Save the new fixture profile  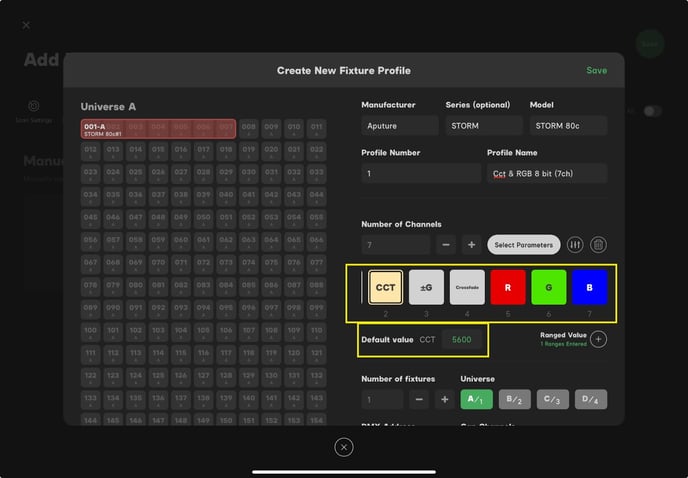596,71
